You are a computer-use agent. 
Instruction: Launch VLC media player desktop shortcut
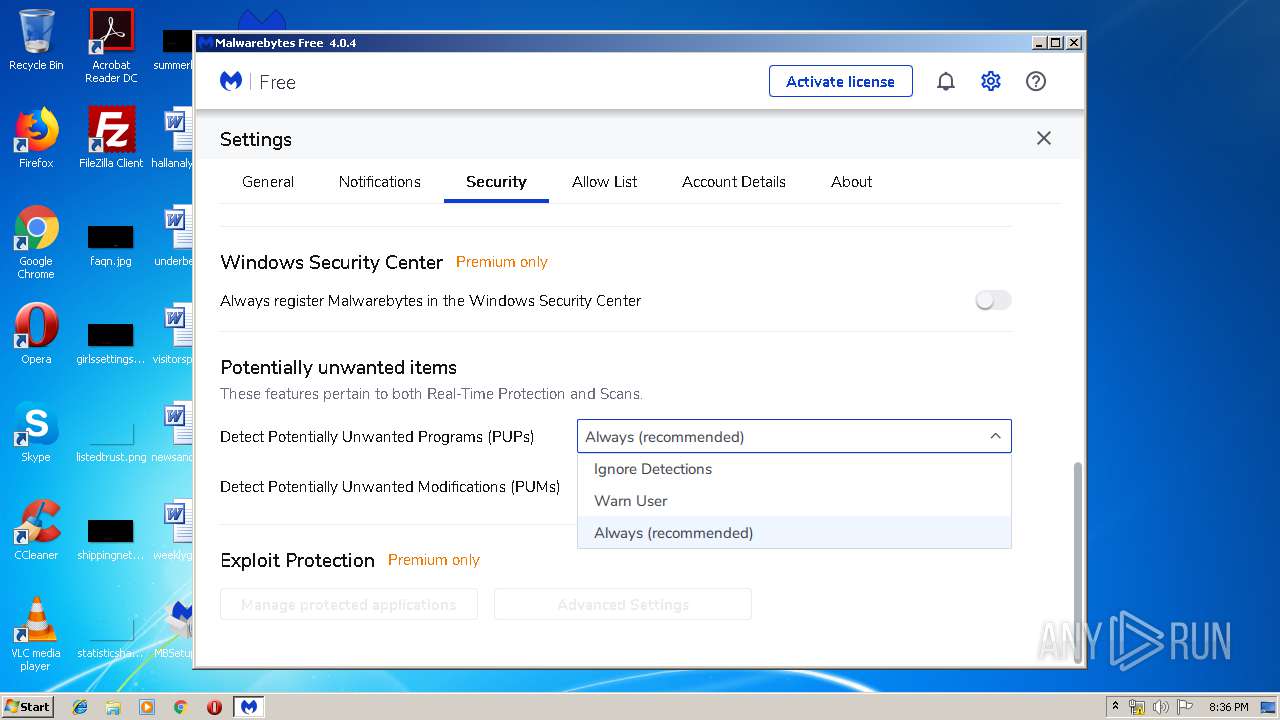click(36, 633)
